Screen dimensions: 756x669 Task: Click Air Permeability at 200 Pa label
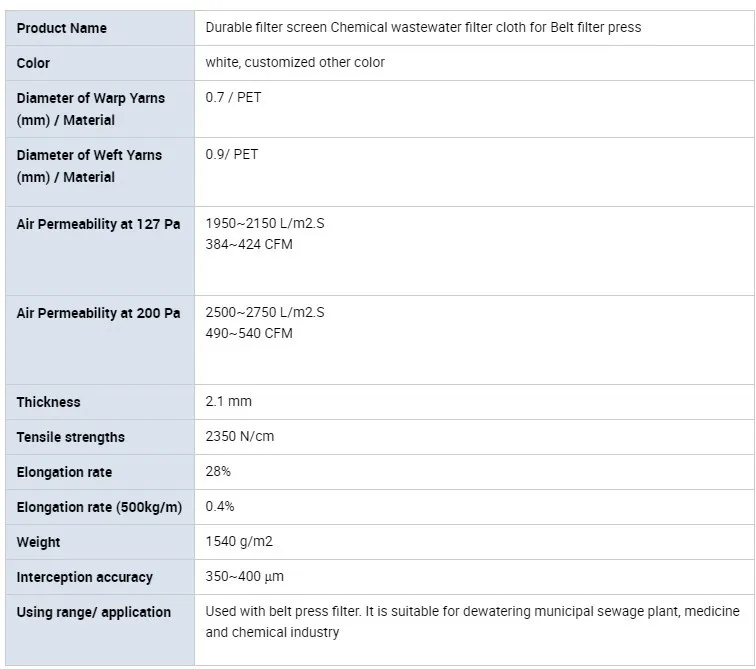[98, 313]
